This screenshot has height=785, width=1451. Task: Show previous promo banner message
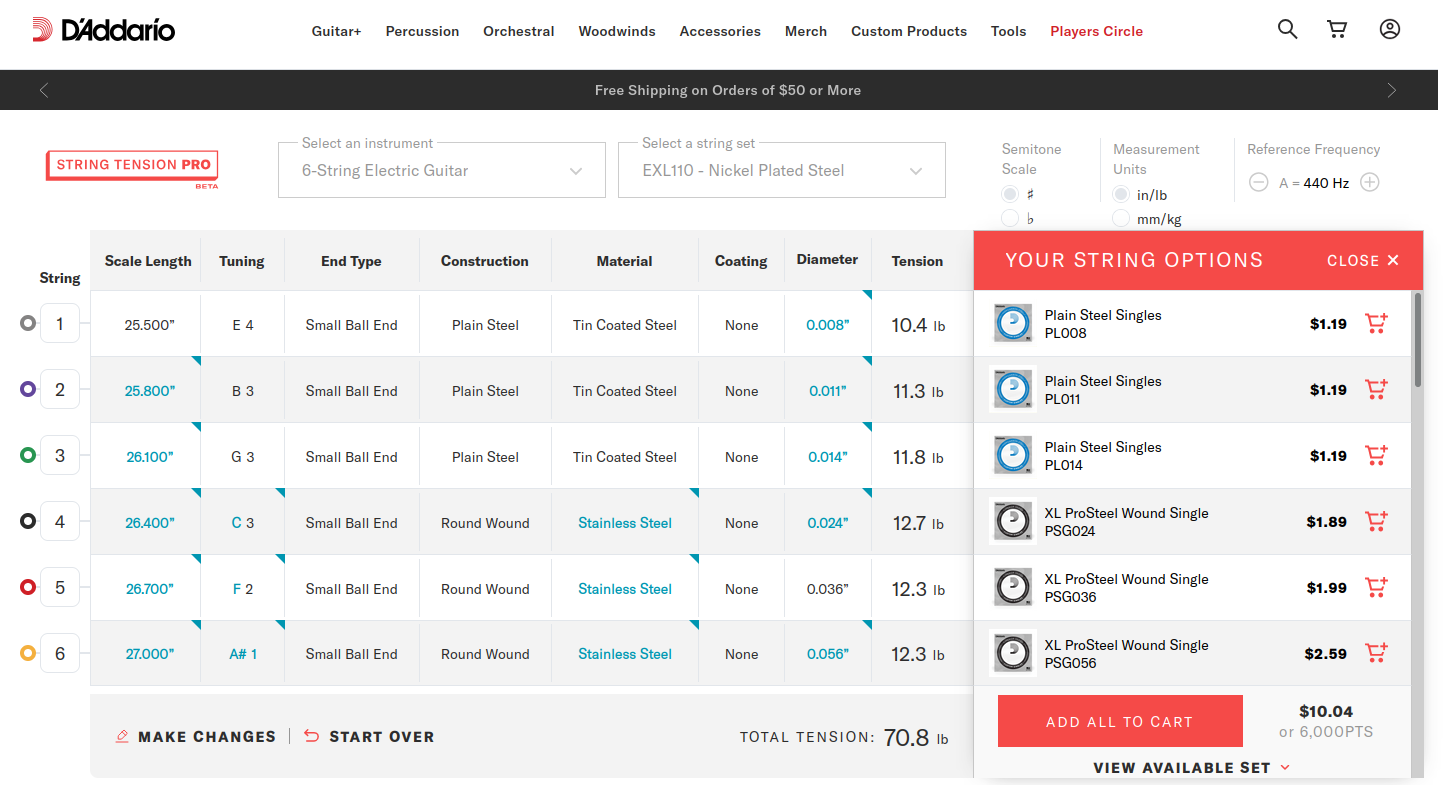(x=44, y=90)
